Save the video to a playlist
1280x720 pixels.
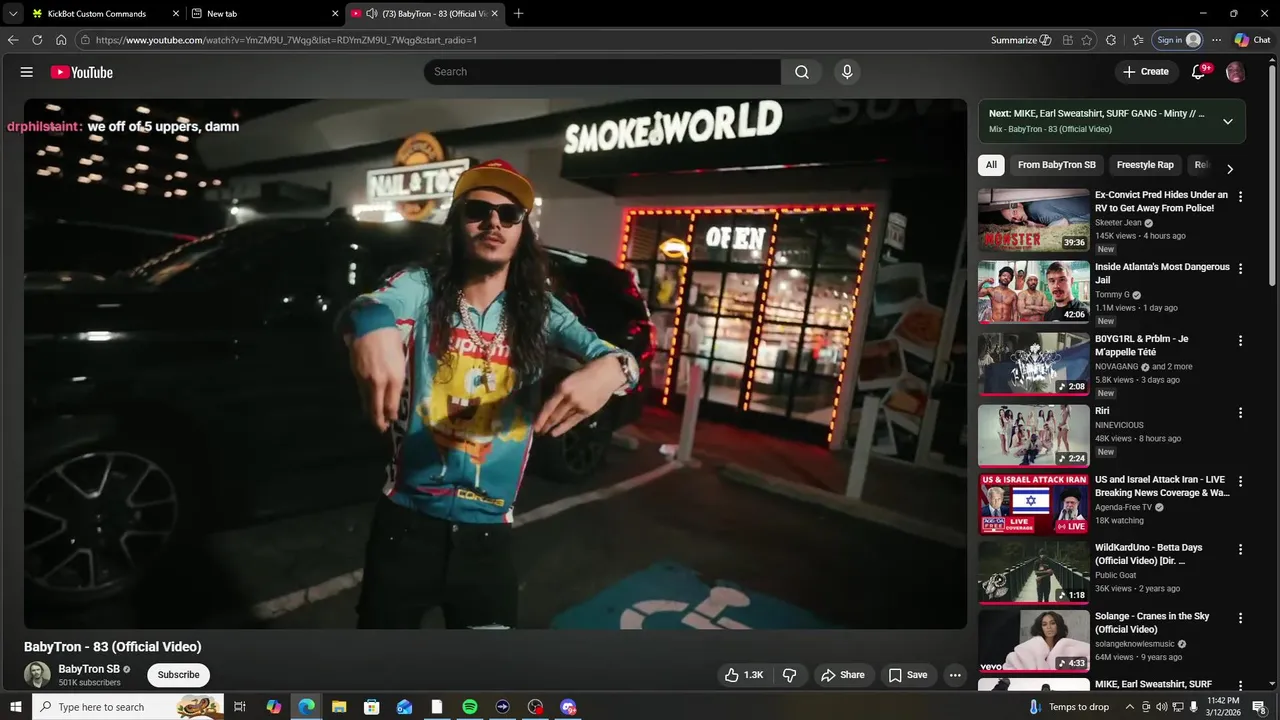pos(908,675)
